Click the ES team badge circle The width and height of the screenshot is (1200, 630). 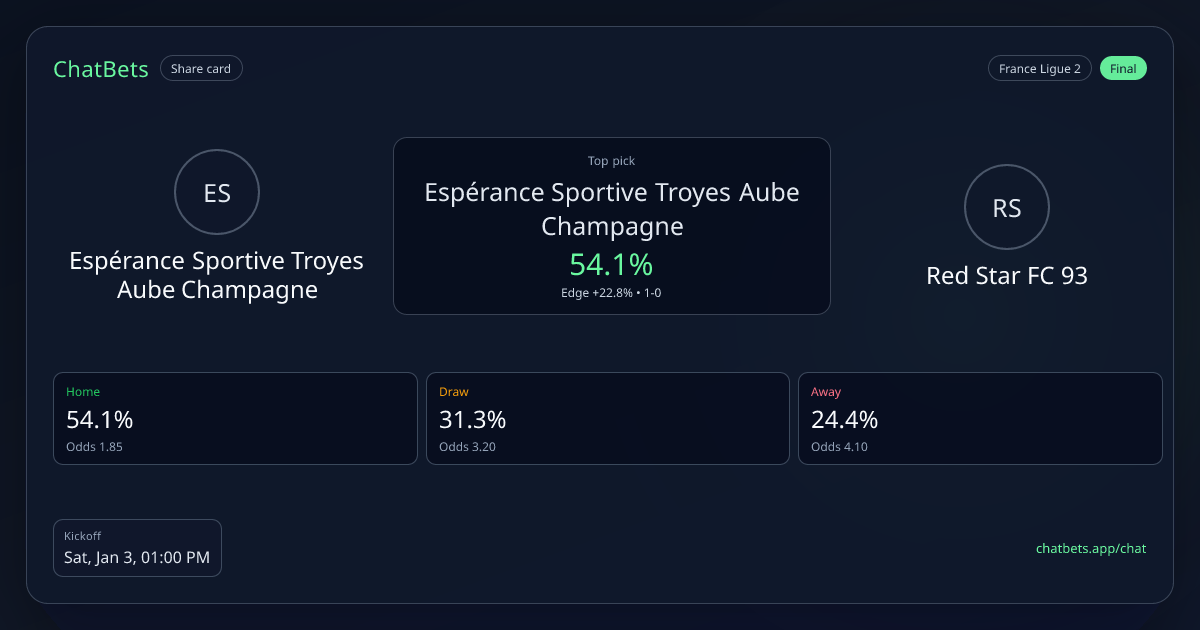pos(217,192)
